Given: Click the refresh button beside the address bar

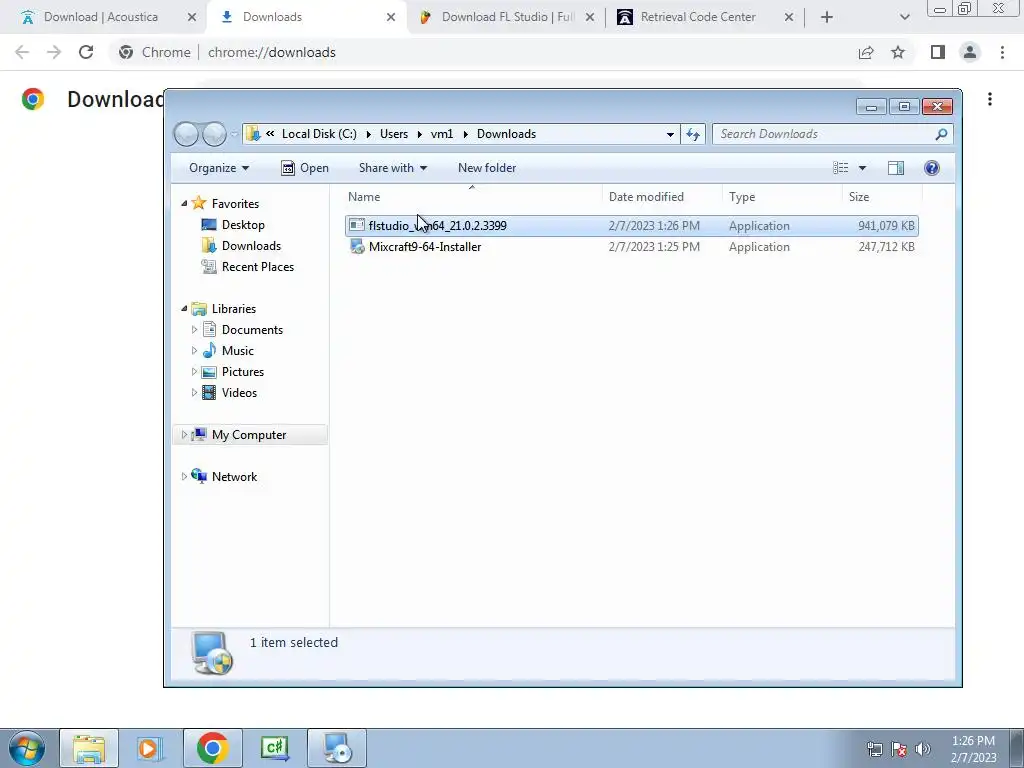Looking at the screenshot, I should tap(693, 134).
